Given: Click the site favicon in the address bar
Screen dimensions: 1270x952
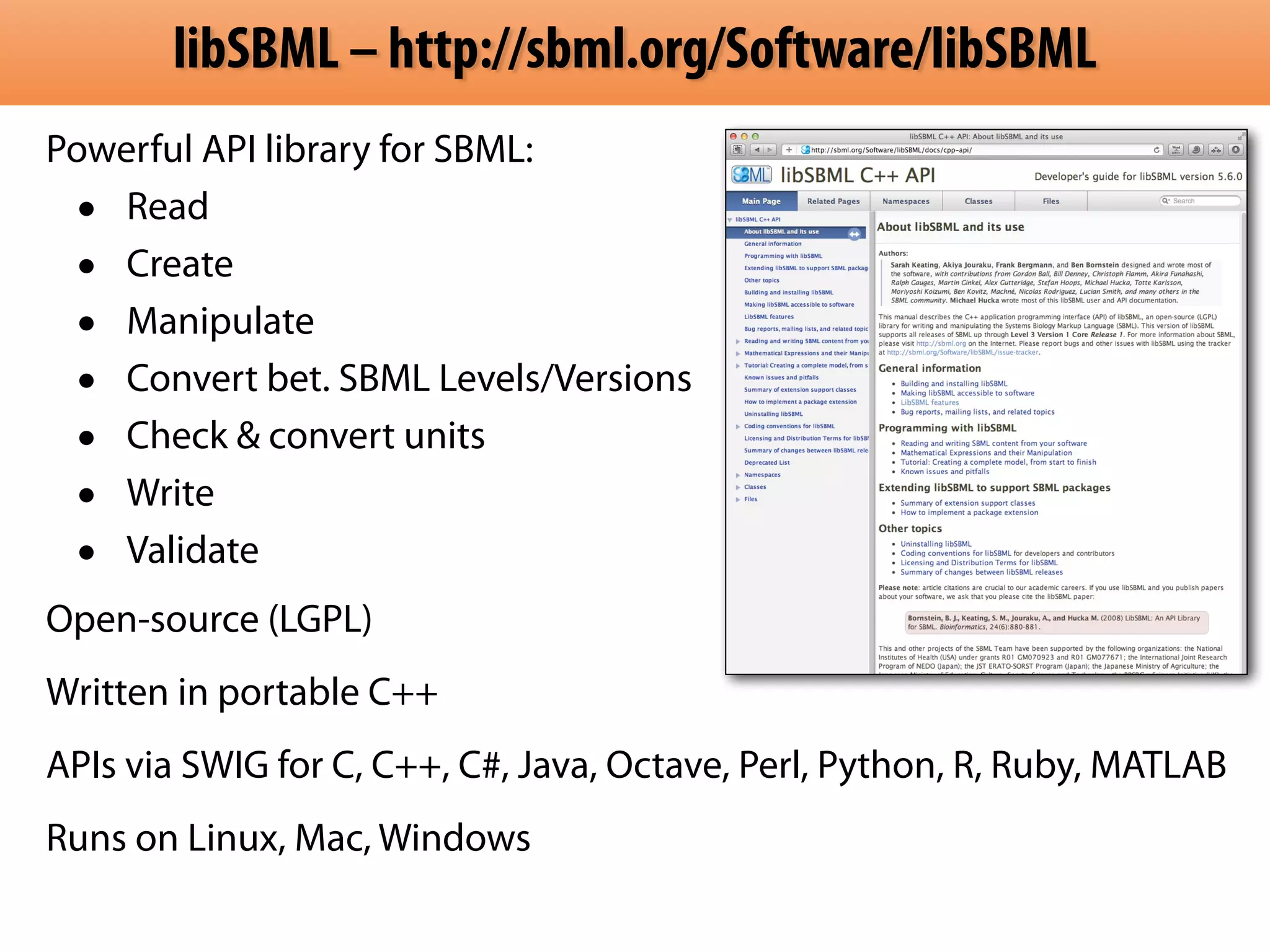Looking at the screenshot, I should (x=806, y=150).
